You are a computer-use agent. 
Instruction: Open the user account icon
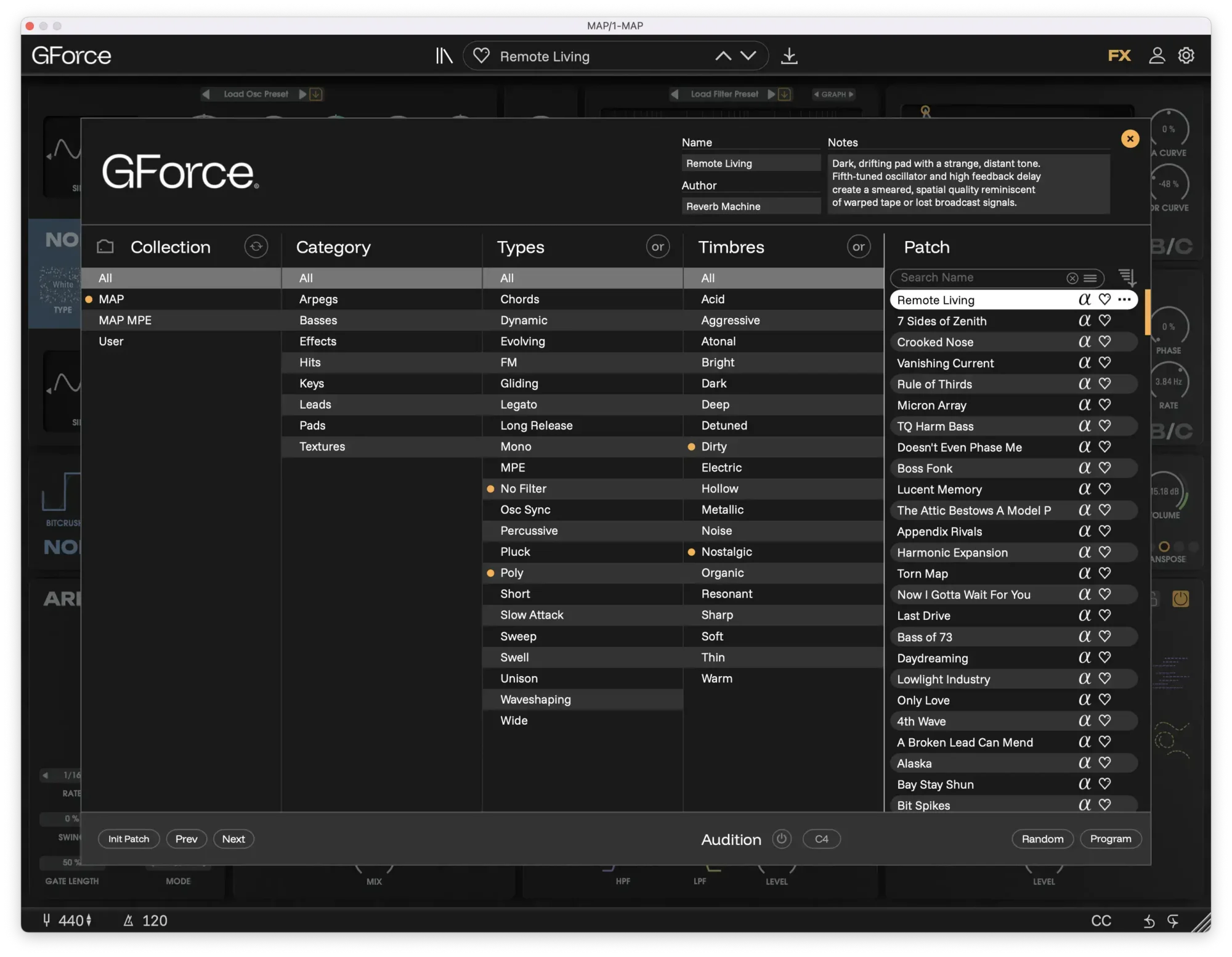pos(1156,55)
